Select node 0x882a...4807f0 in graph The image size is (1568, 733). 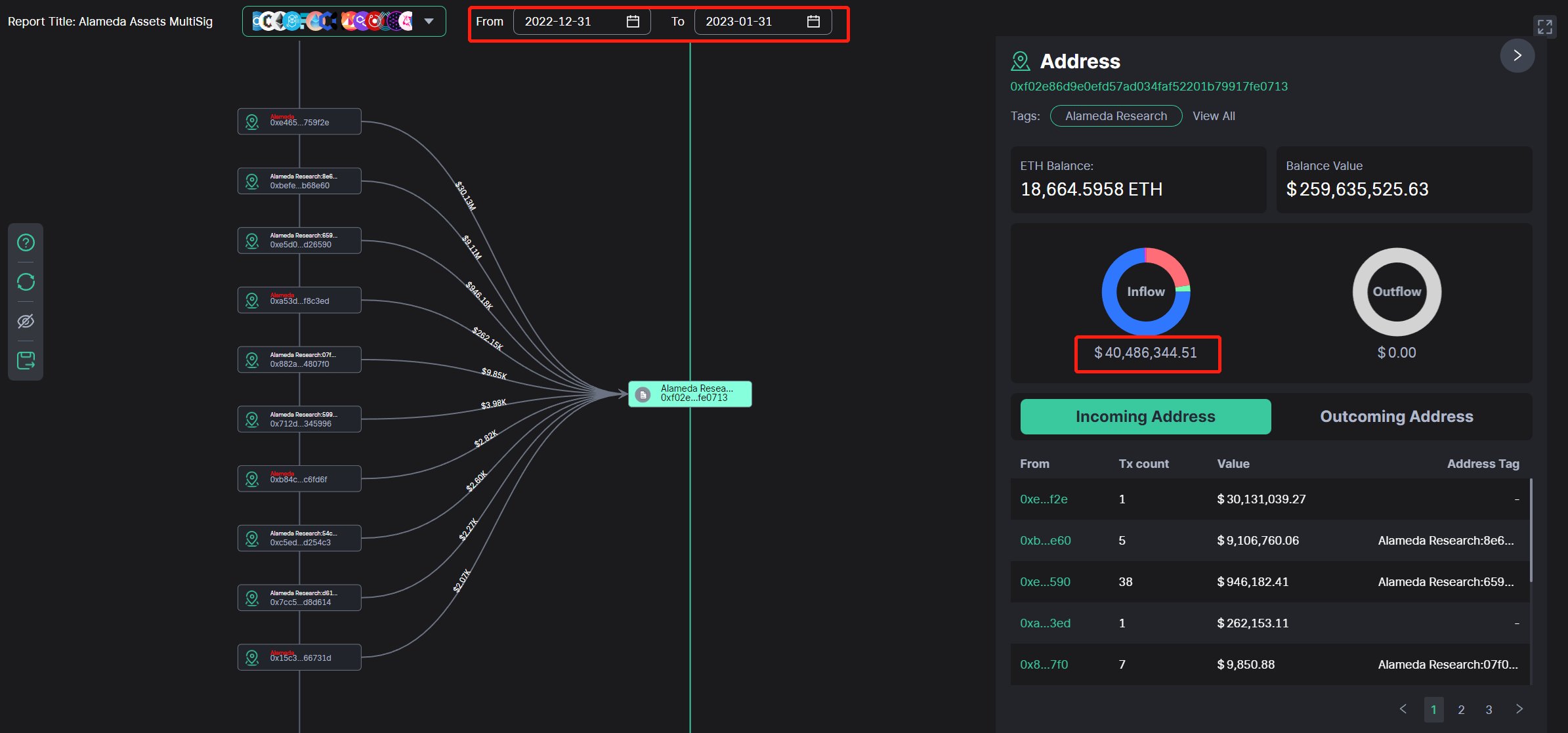tap(299, 360)
